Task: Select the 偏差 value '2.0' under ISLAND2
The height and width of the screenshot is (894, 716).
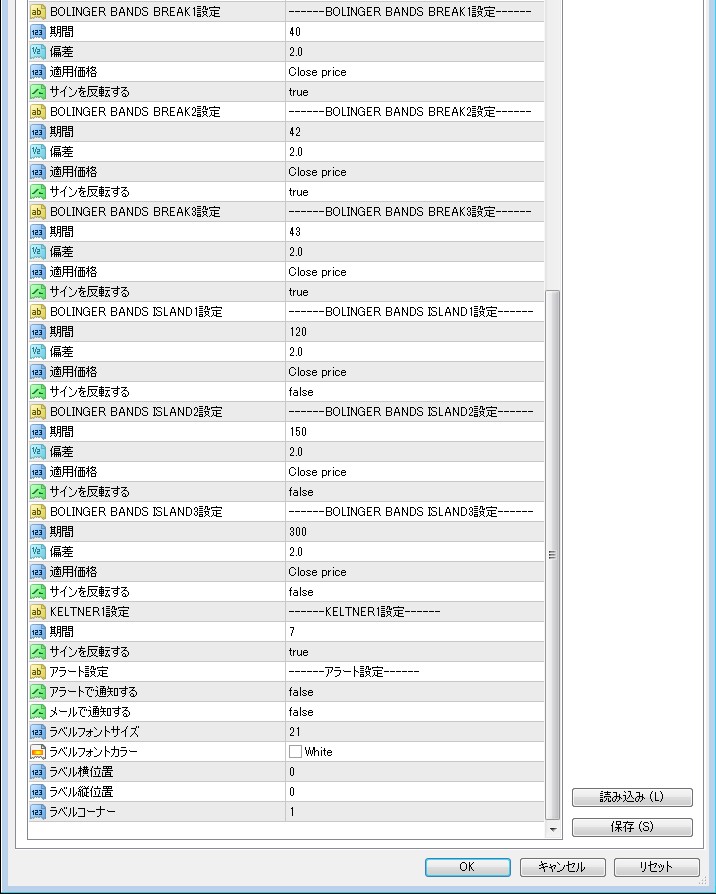Action: (x=296, y=452)
